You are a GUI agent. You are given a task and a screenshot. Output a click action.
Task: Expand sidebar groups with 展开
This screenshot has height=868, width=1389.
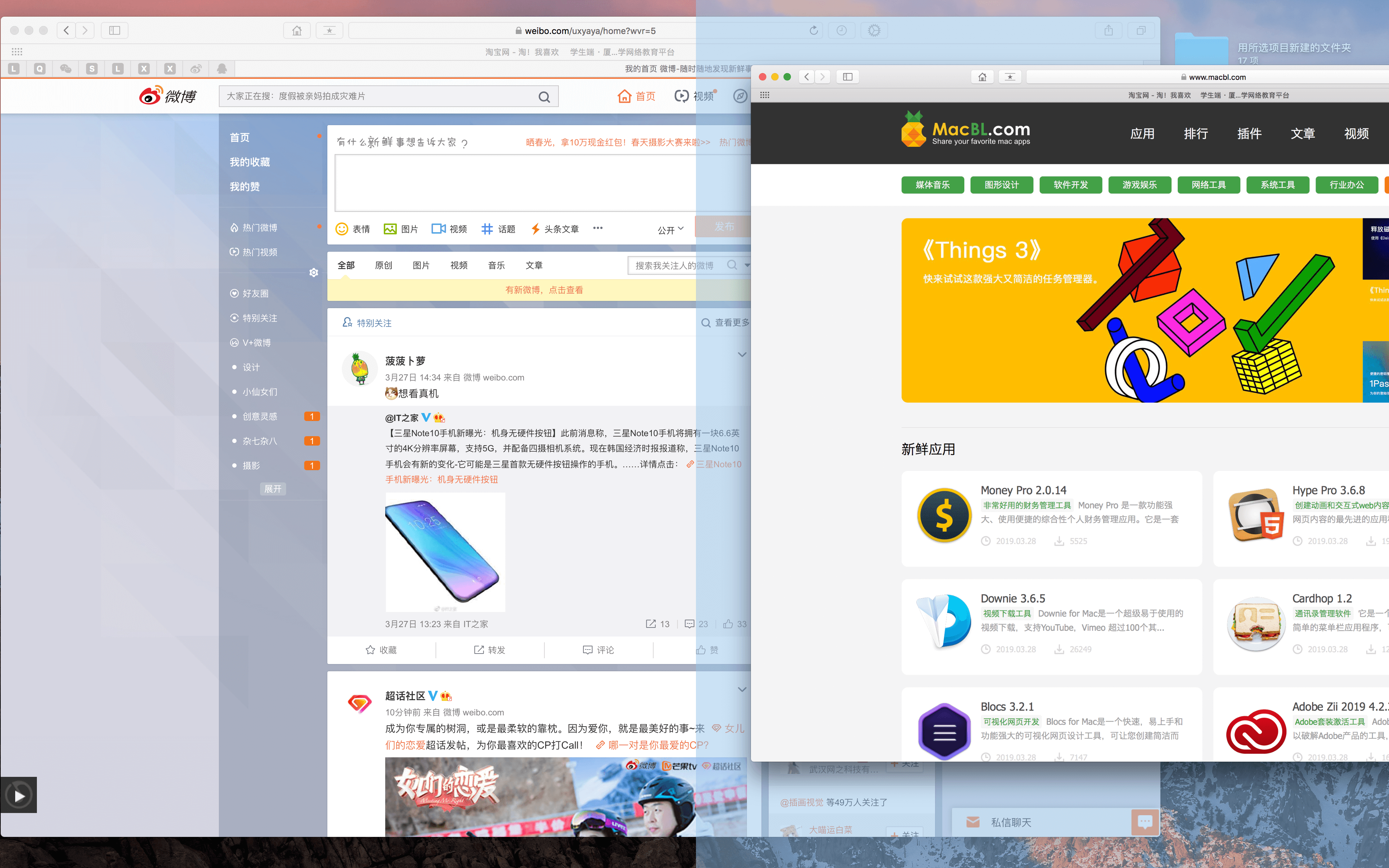273,489
